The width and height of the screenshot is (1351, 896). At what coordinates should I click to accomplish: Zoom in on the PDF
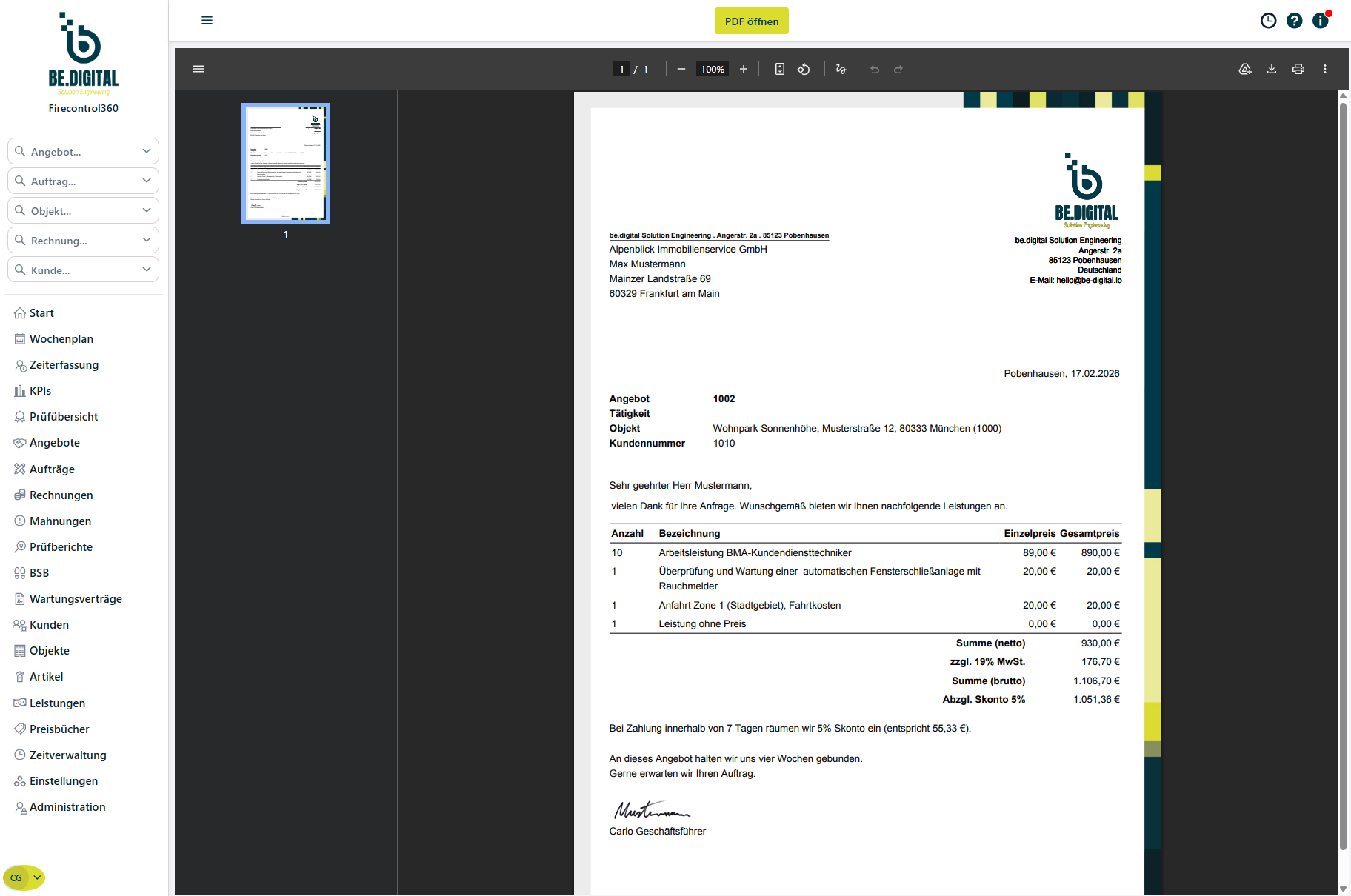point(744,69)
